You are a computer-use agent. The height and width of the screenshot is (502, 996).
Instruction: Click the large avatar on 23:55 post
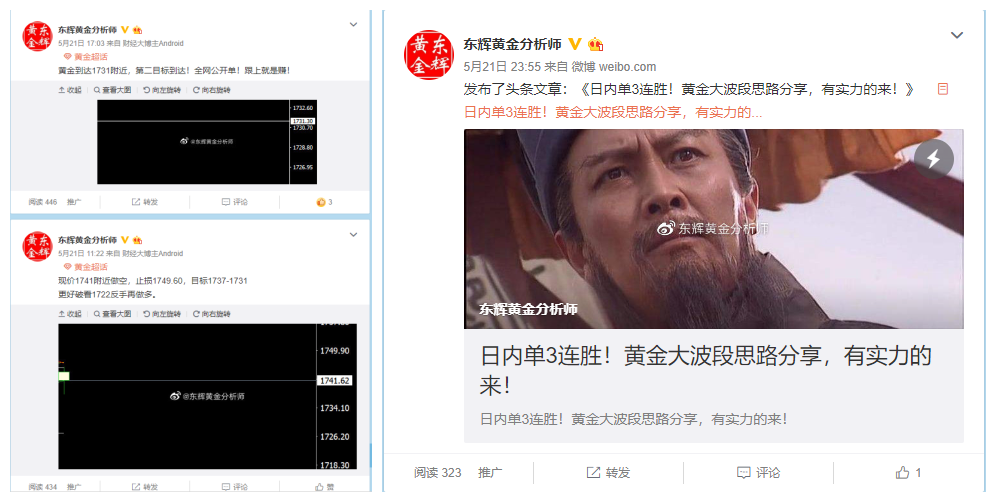click(x=429, y=55)
